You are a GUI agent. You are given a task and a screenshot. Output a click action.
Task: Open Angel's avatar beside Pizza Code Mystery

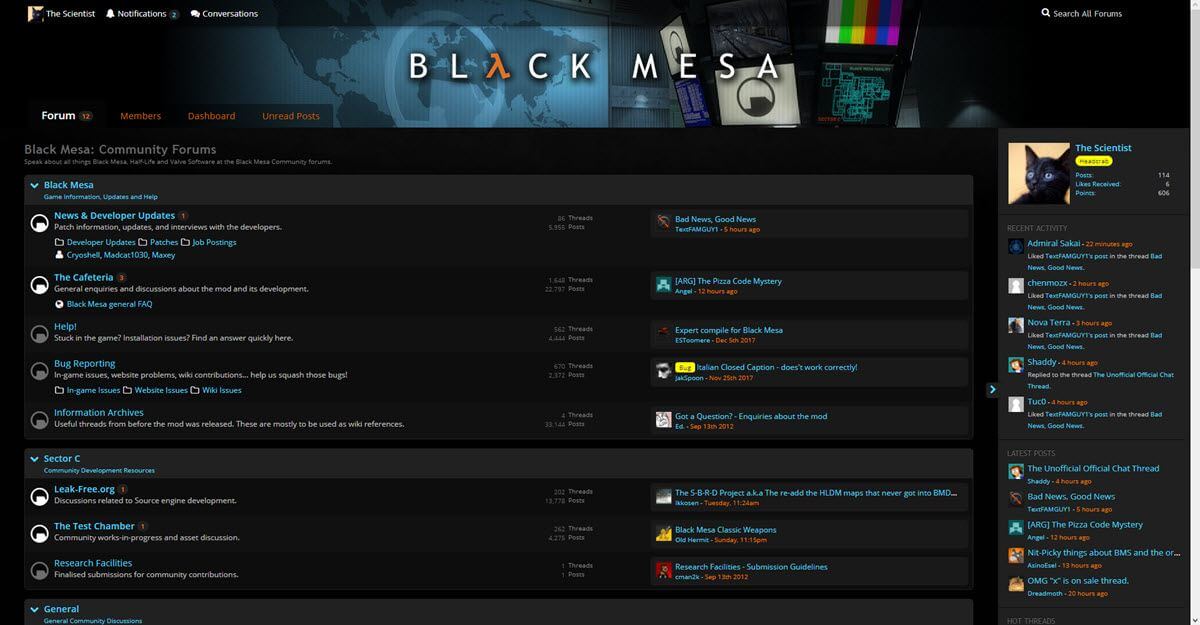coord(663,285)
